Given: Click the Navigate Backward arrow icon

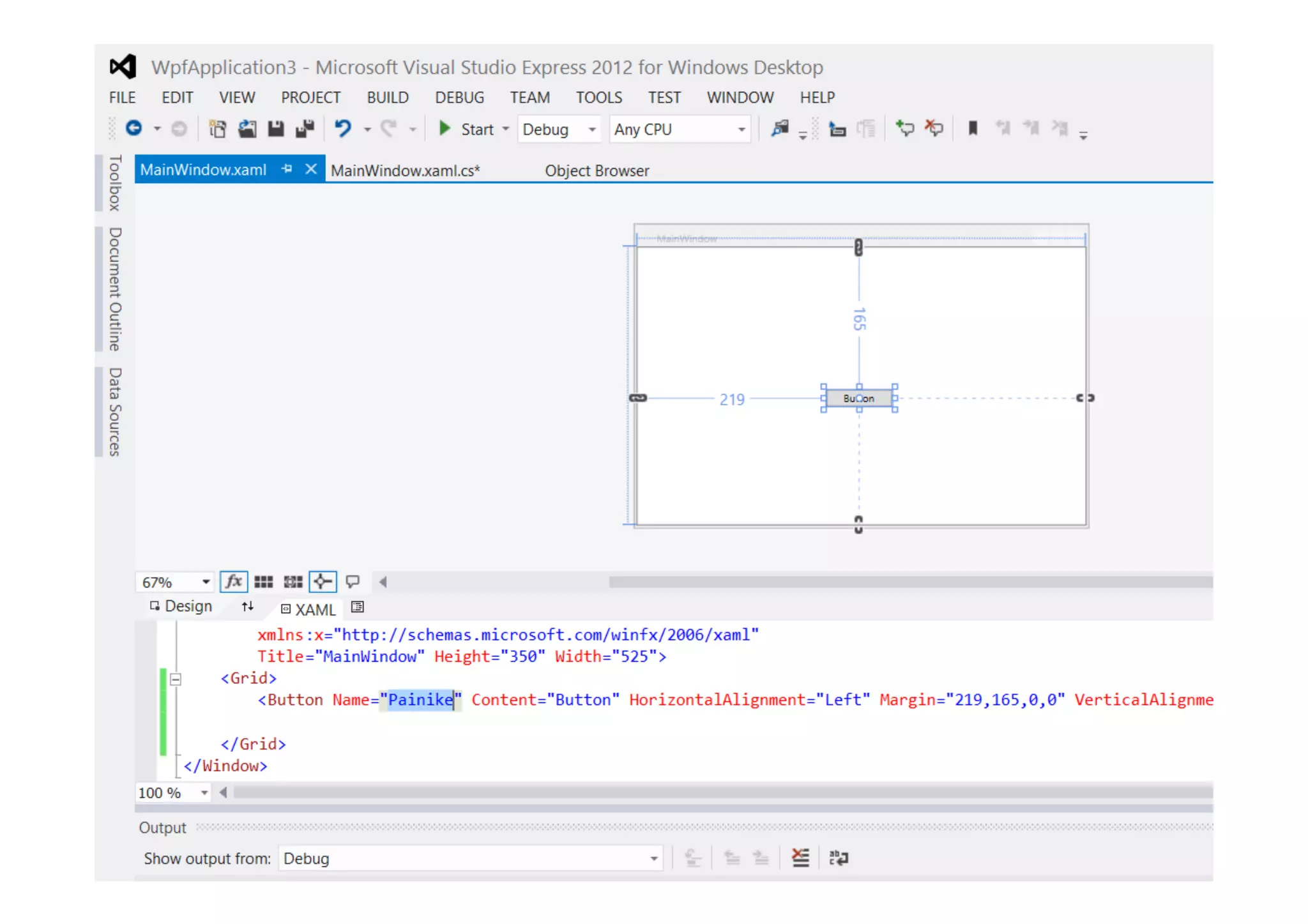Looking at the screenshot, I should [133, 128].
